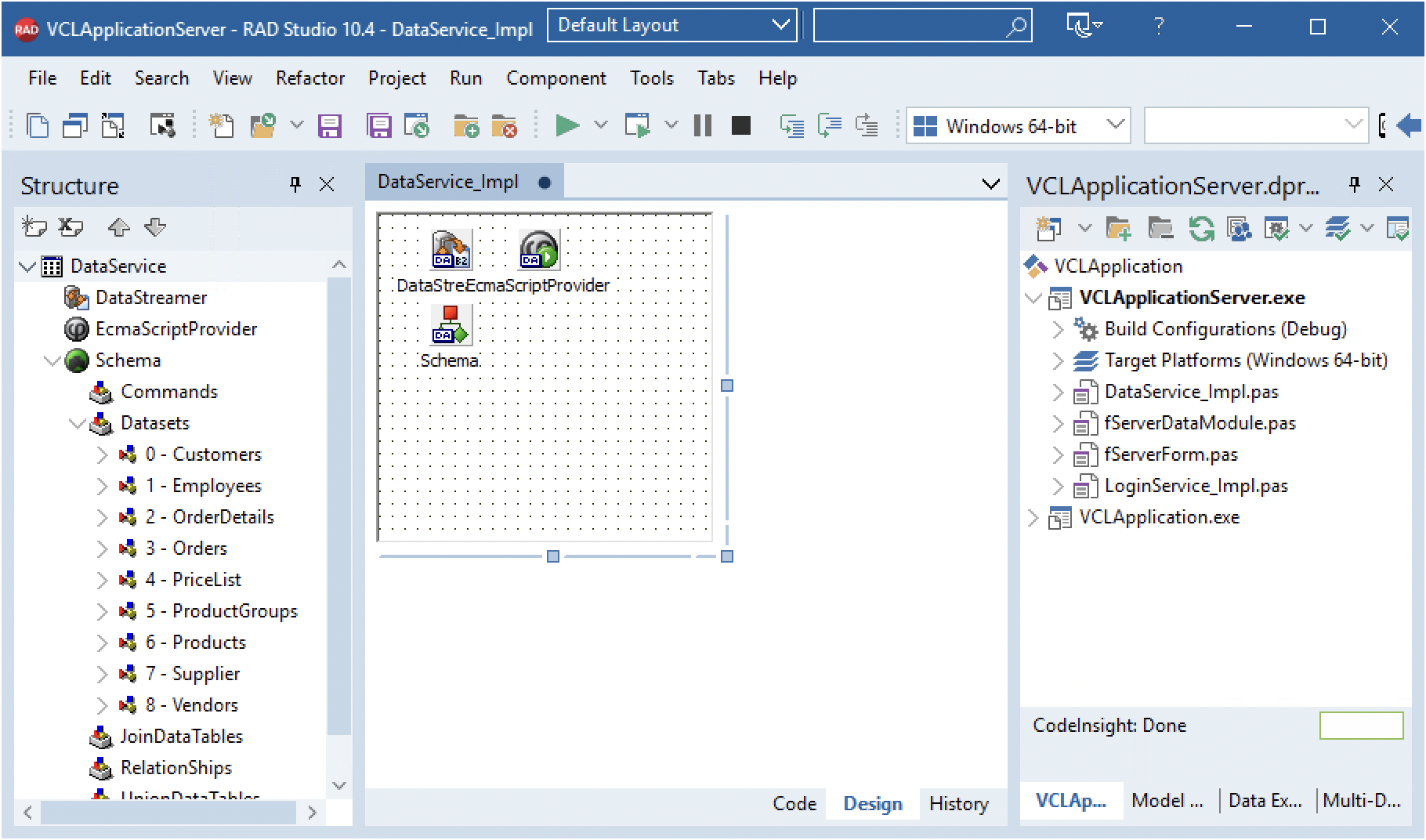The height and width of the screenshot is (840, 1426).
Task: Switch to the Model View panel tab
Action: point(1167,801)
